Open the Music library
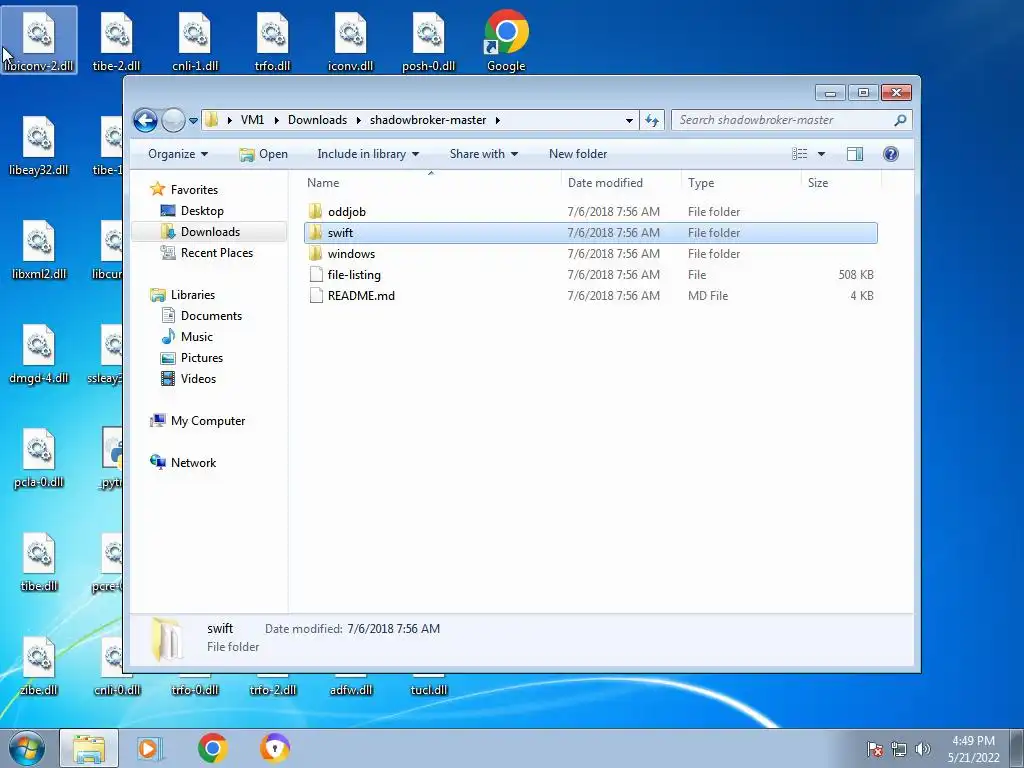This screenshot has height=768, width=1024. (197, 336)
